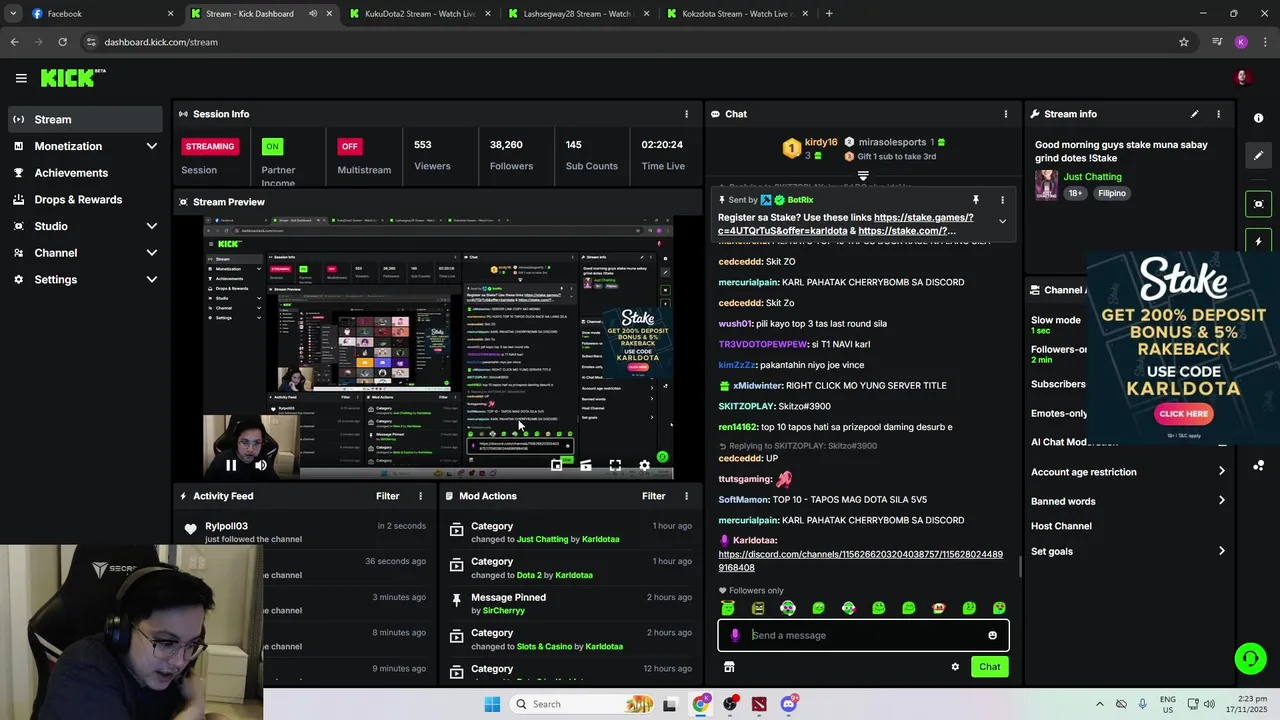Open Host Channel option
1280x720 pixels.
1061,526
